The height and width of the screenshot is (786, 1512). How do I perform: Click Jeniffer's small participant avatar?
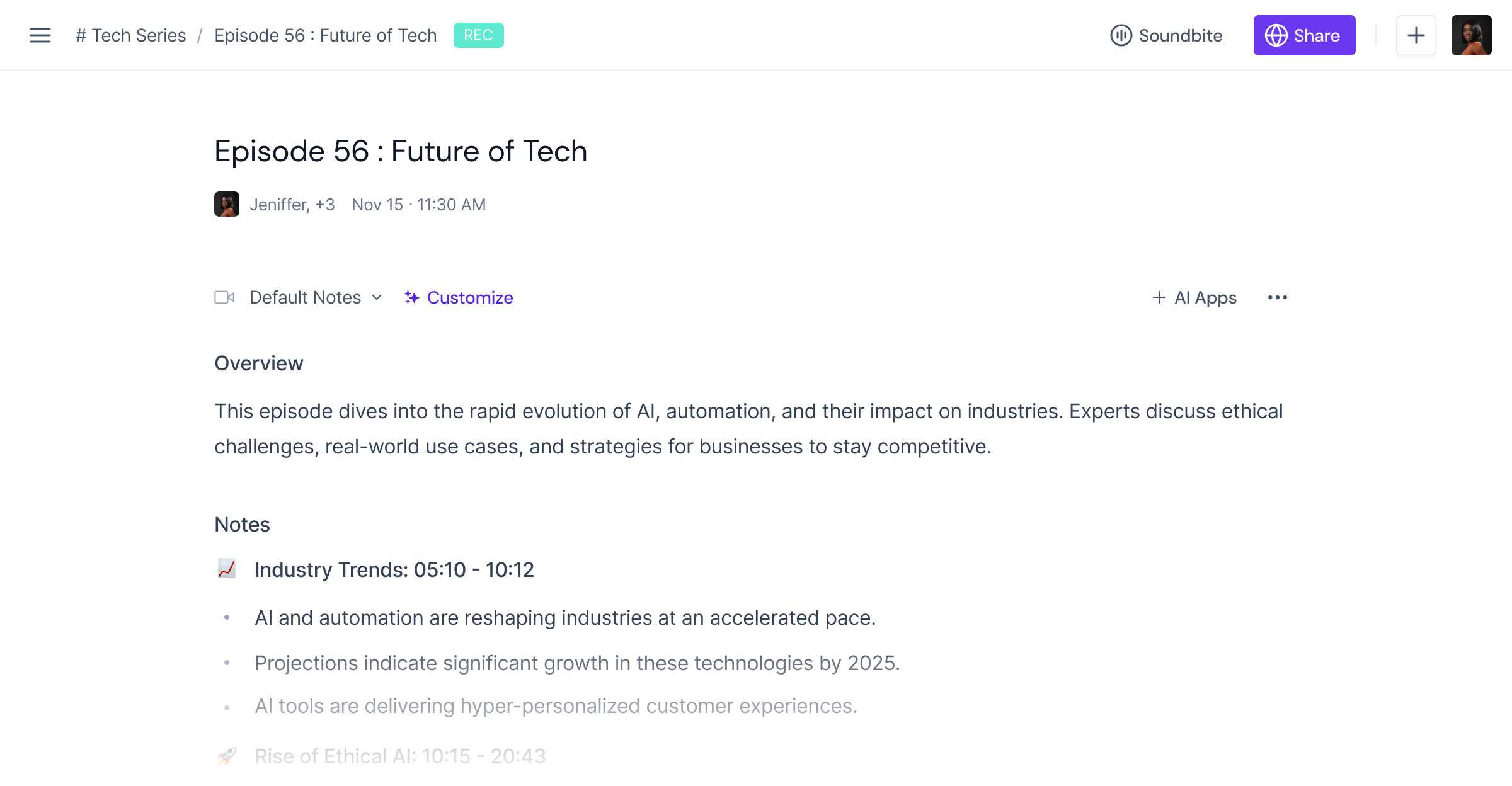(x=227, y=204)
